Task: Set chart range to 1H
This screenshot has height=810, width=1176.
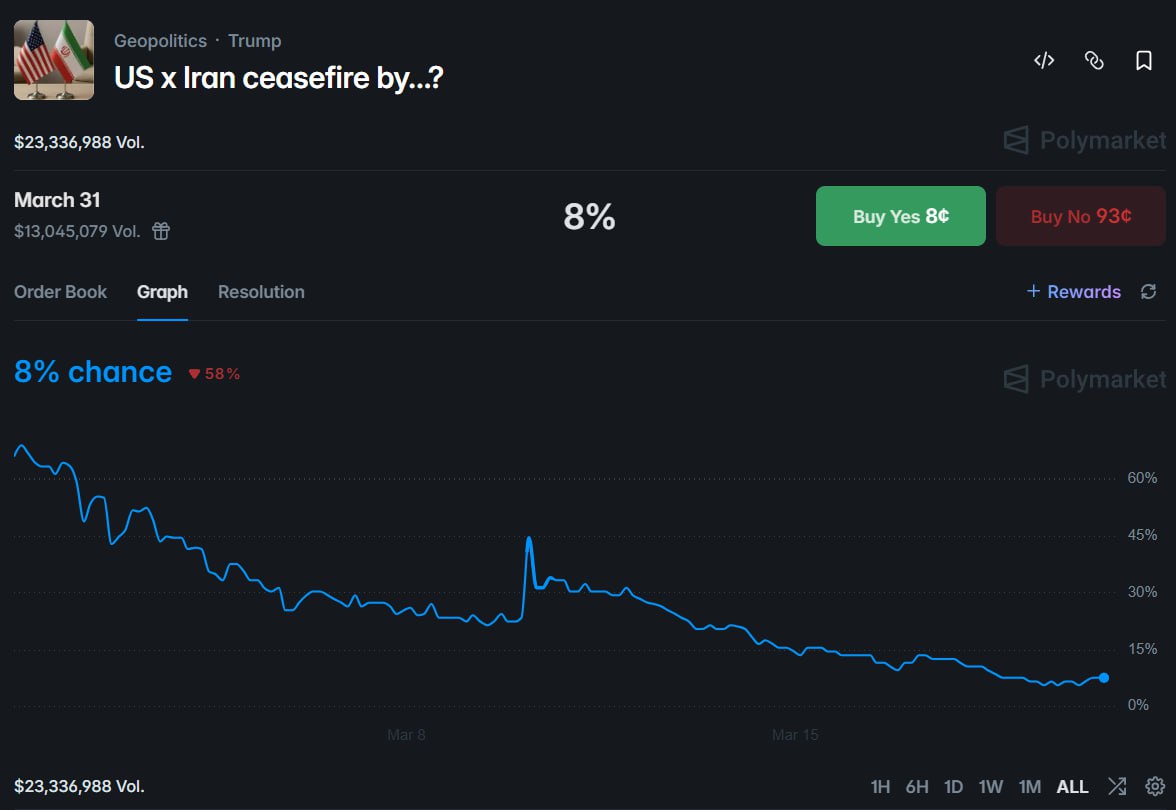Action: click(880, 786)
